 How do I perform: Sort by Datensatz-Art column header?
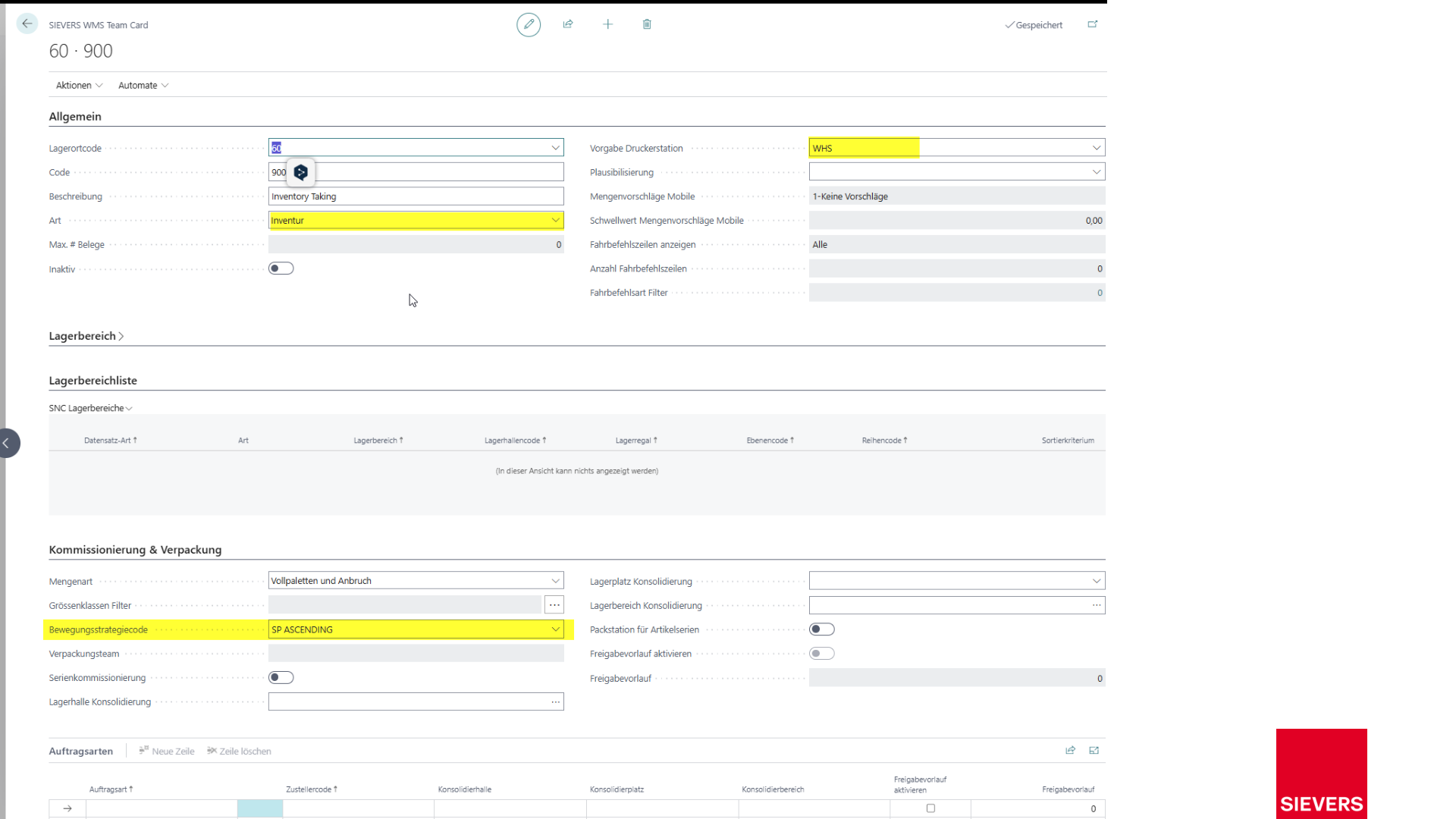pyautogui.click(x=111, y=441)
